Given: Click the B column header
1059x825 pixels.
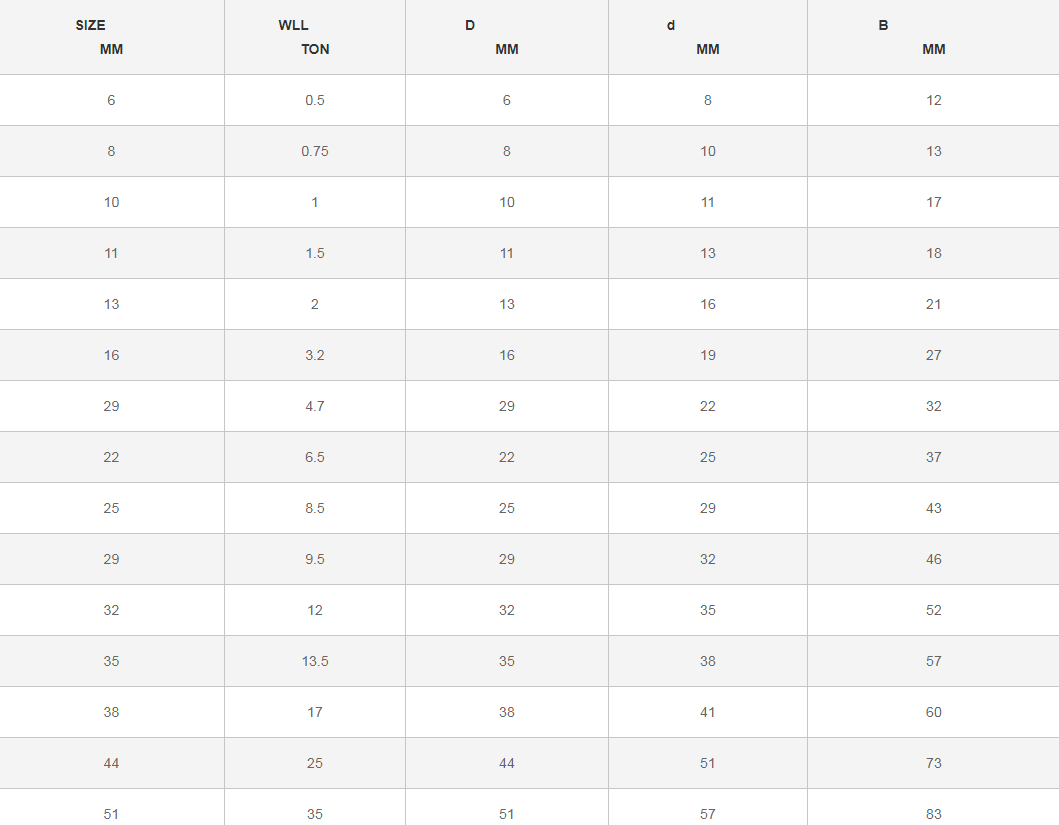Looking at the screenshot, I should 883,25.
